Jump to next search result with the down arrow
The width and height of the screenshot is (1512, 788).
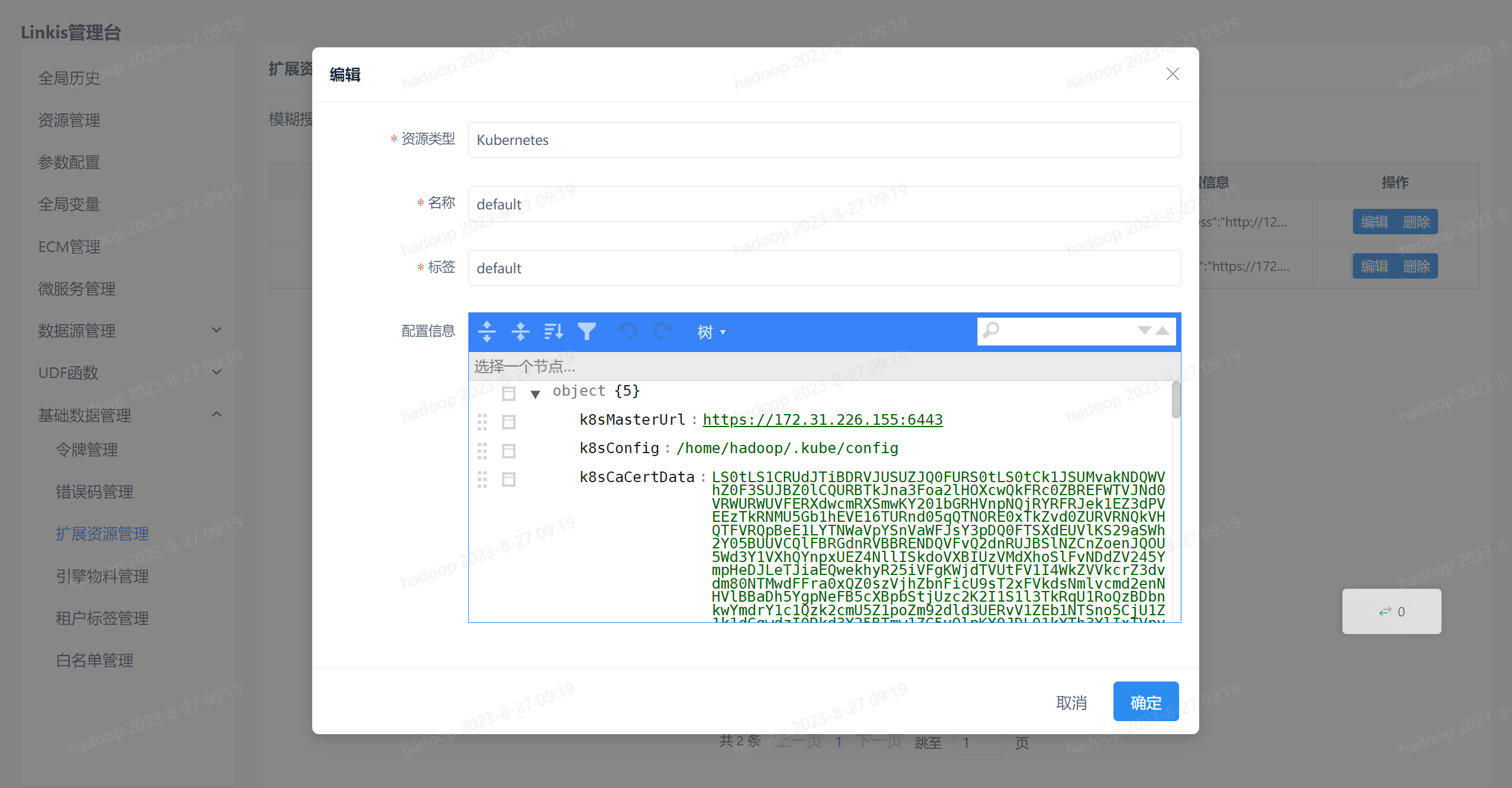1144,331
